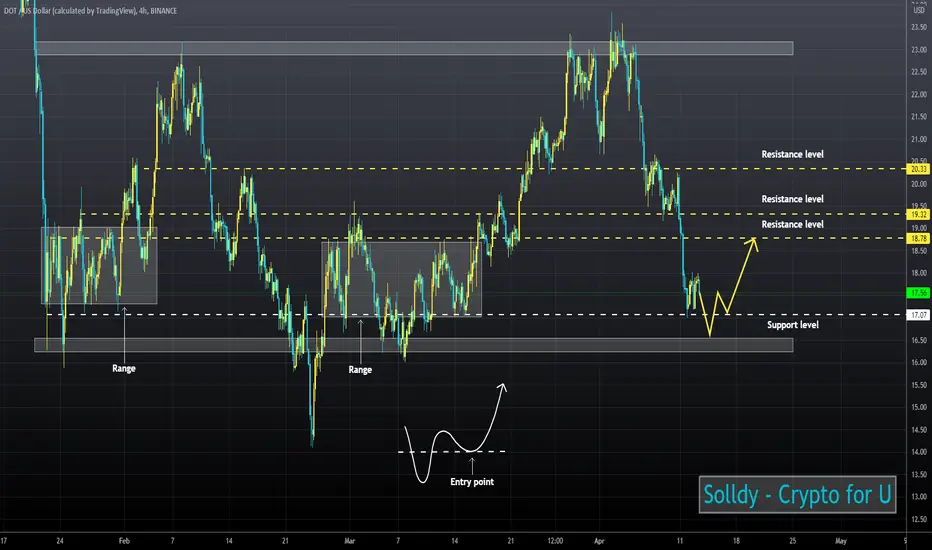Click the 24 date on time axis

point(60,541)
